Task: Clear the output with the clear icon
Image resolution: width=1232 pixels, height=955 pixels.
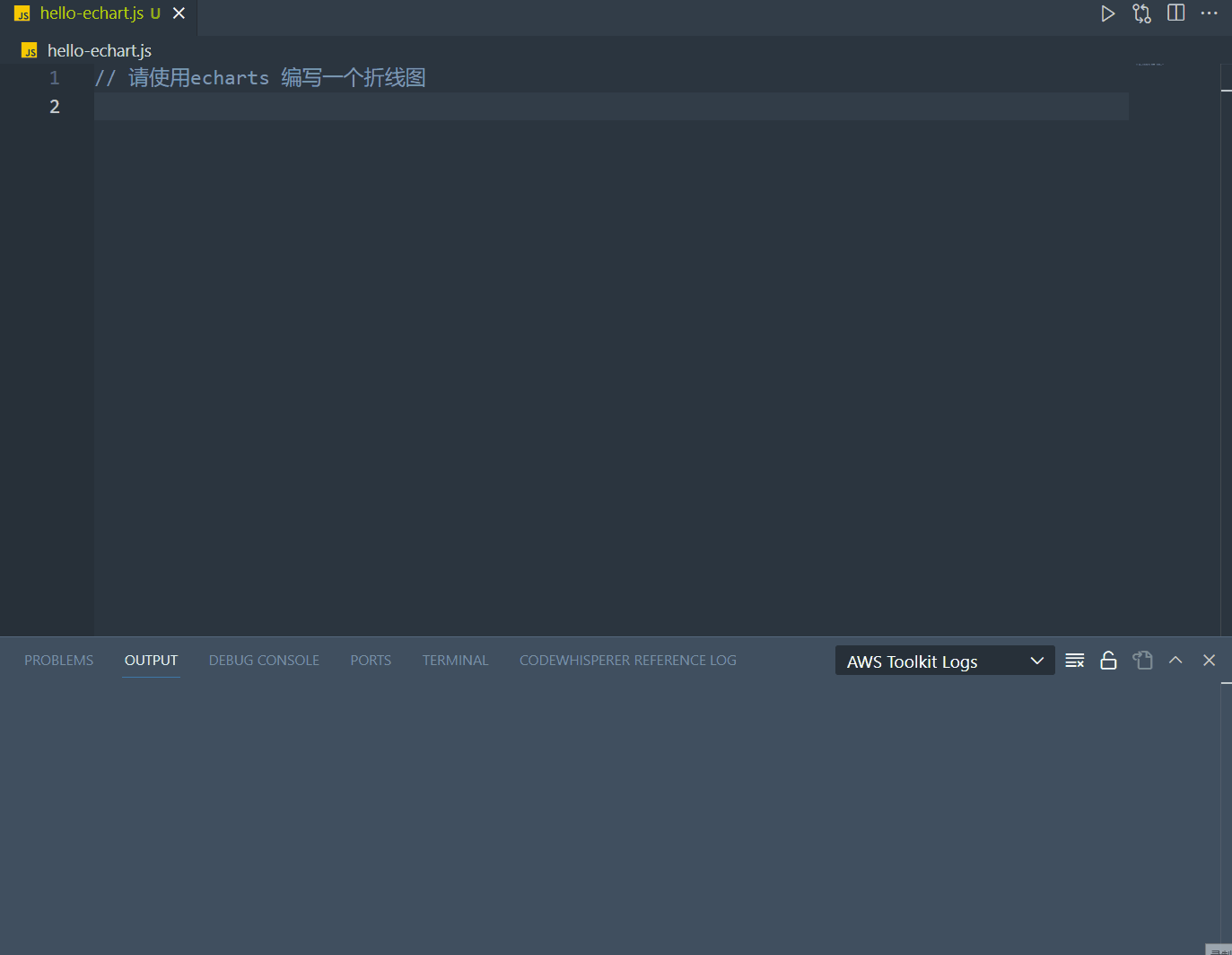Action: click(1074, 661)
